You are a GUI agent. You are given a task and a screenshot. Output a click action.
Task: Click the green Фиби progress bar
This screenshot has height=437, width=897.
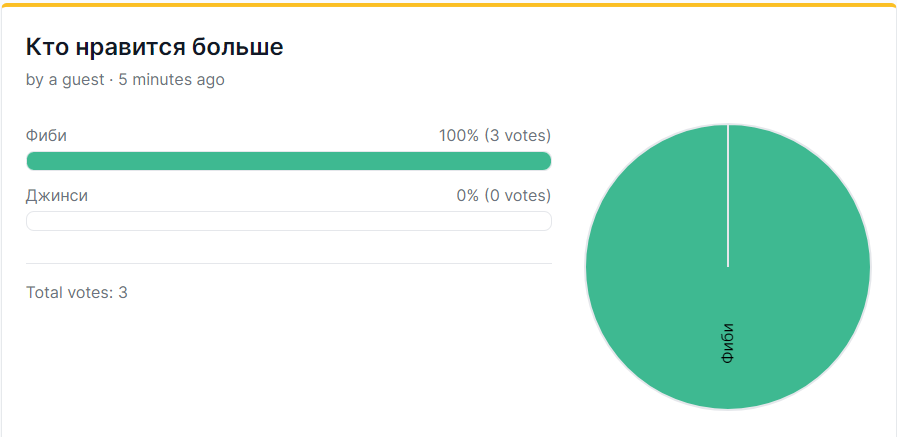click(x=289, y=161)
